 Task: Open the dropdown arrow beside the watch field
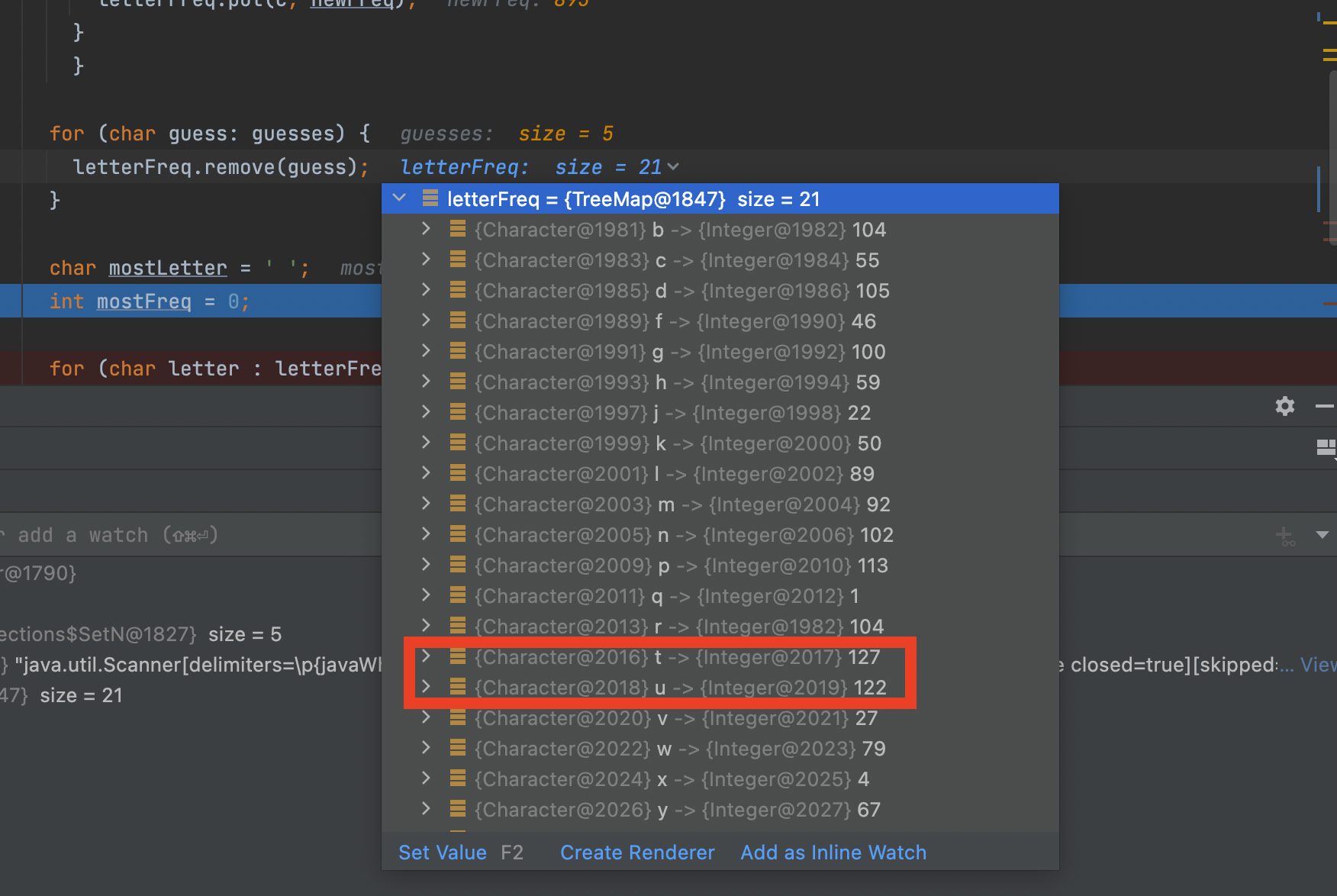pos(1323,535)
